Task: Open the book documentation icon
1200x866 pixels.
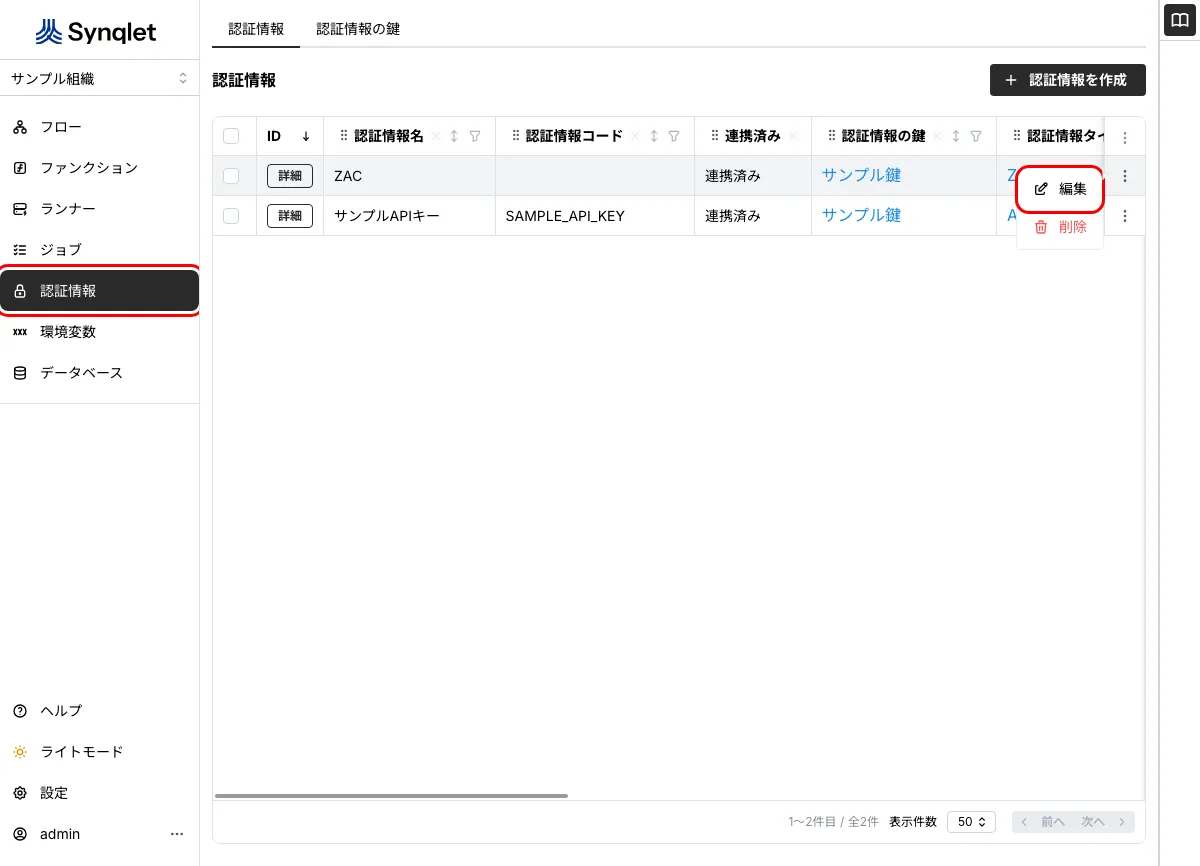Action: (1180, 20)
